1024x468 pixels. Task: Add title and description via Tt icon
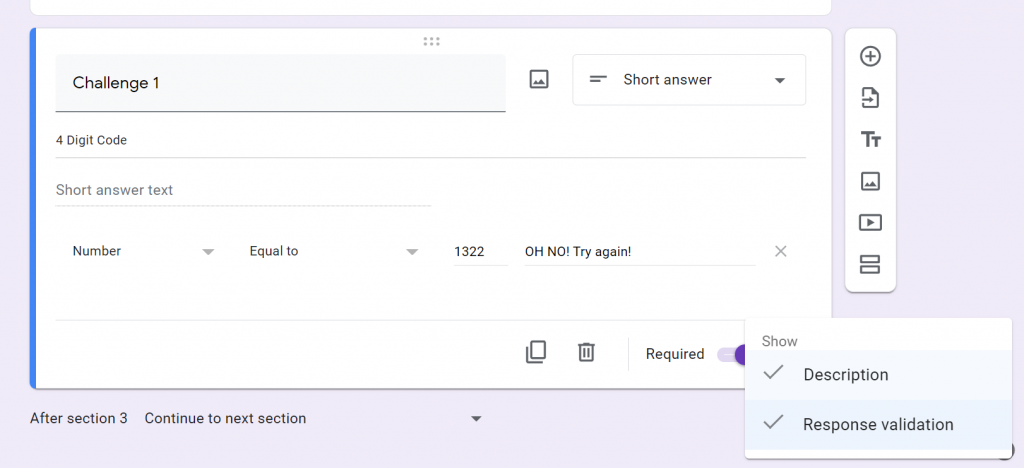[870, 139]
